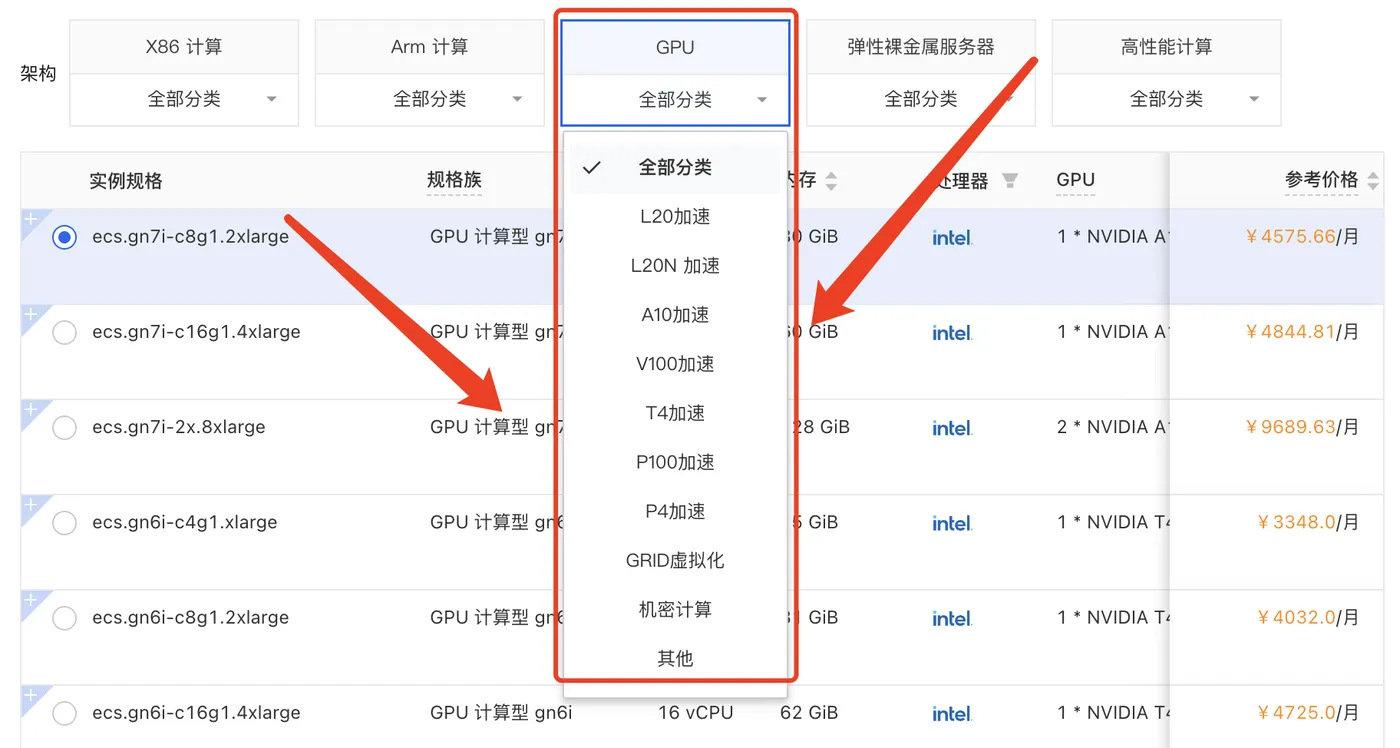Click the 参考价格 column header label
This screenshot has height=748, width=1400.
pyautogui.click(x=1322, y=180)
